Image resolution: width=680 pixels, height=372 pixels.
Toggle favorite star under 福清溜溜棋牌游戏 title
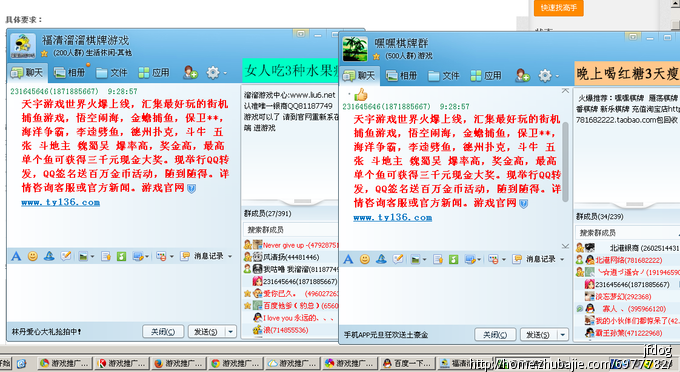coord(44,54)
